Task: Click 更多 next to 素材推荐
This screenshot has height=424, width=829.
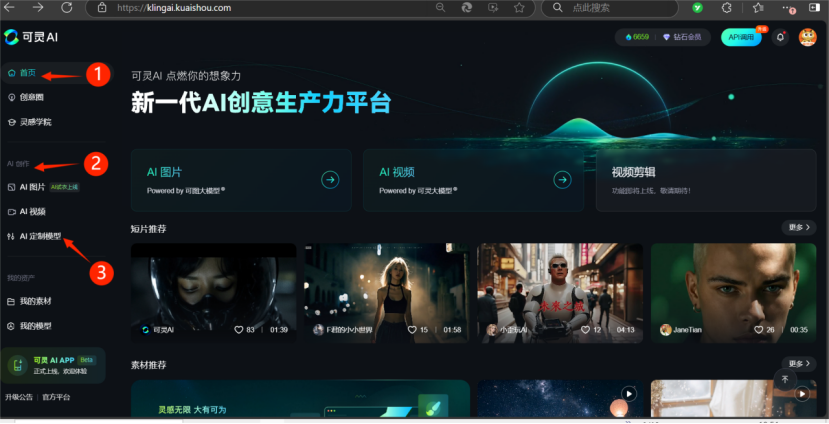Action: [799, 364]
